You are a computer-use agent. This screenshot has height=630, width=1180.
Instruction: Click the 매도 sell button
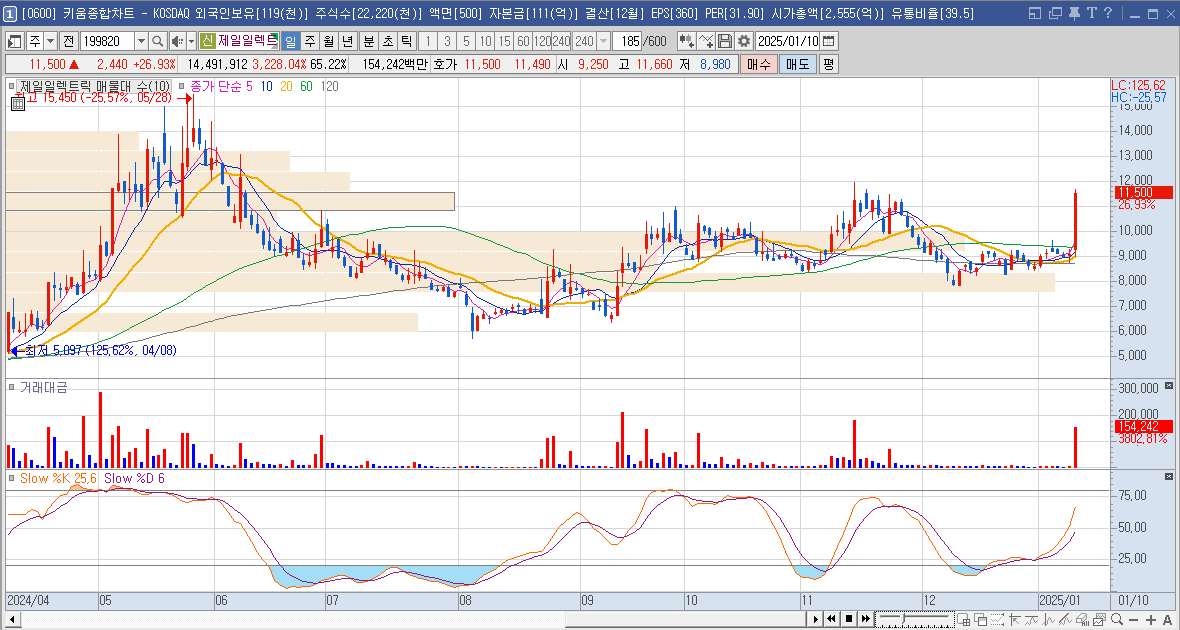[797, 65]
